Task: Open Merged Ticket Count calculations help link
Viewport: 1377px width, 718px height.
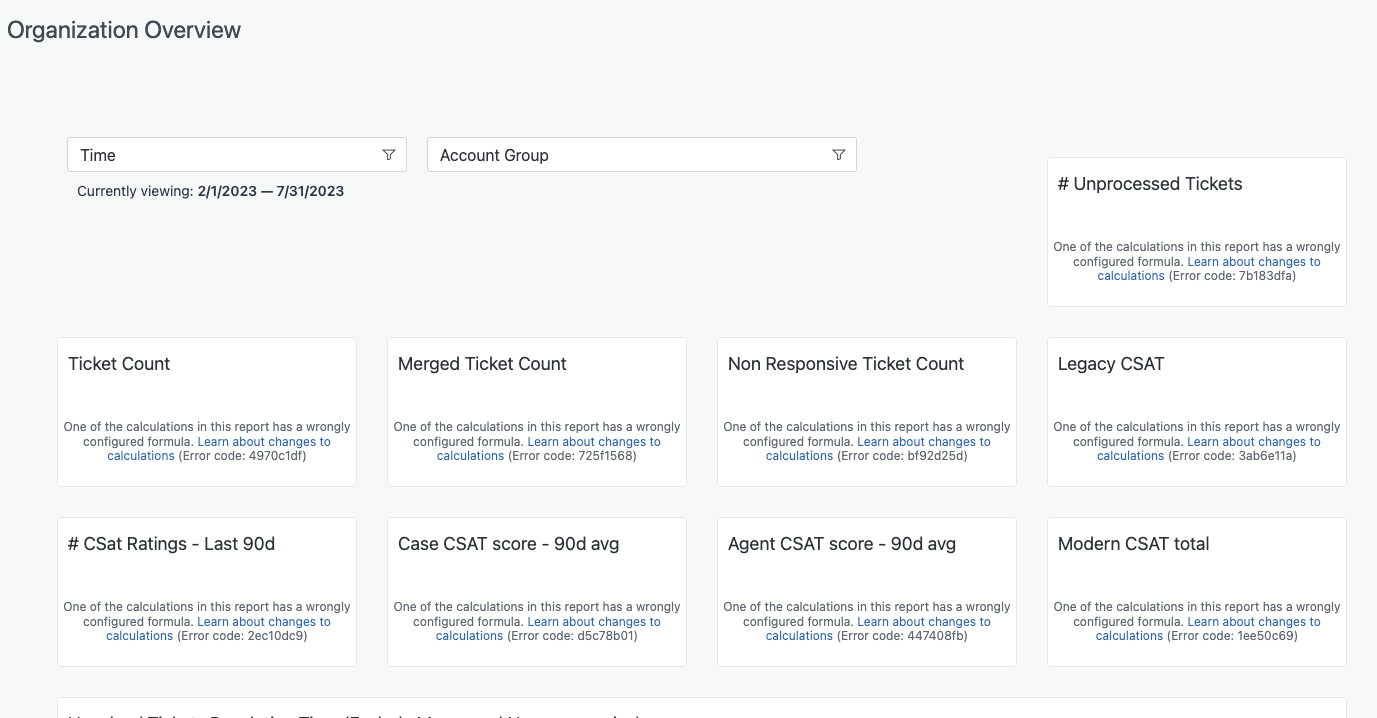Action: [593, 442]
